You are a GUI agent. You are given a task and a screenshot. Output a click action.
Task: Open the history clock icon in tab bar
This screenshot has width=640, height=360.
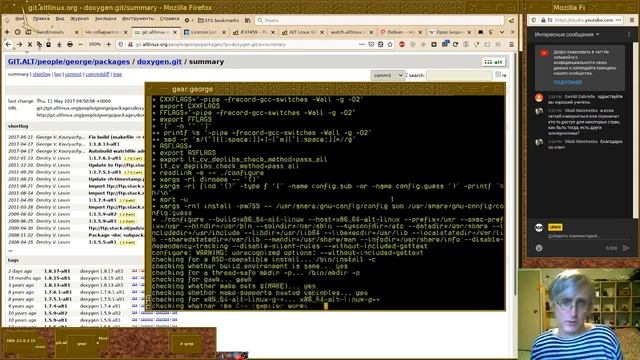tap(18, 32)
